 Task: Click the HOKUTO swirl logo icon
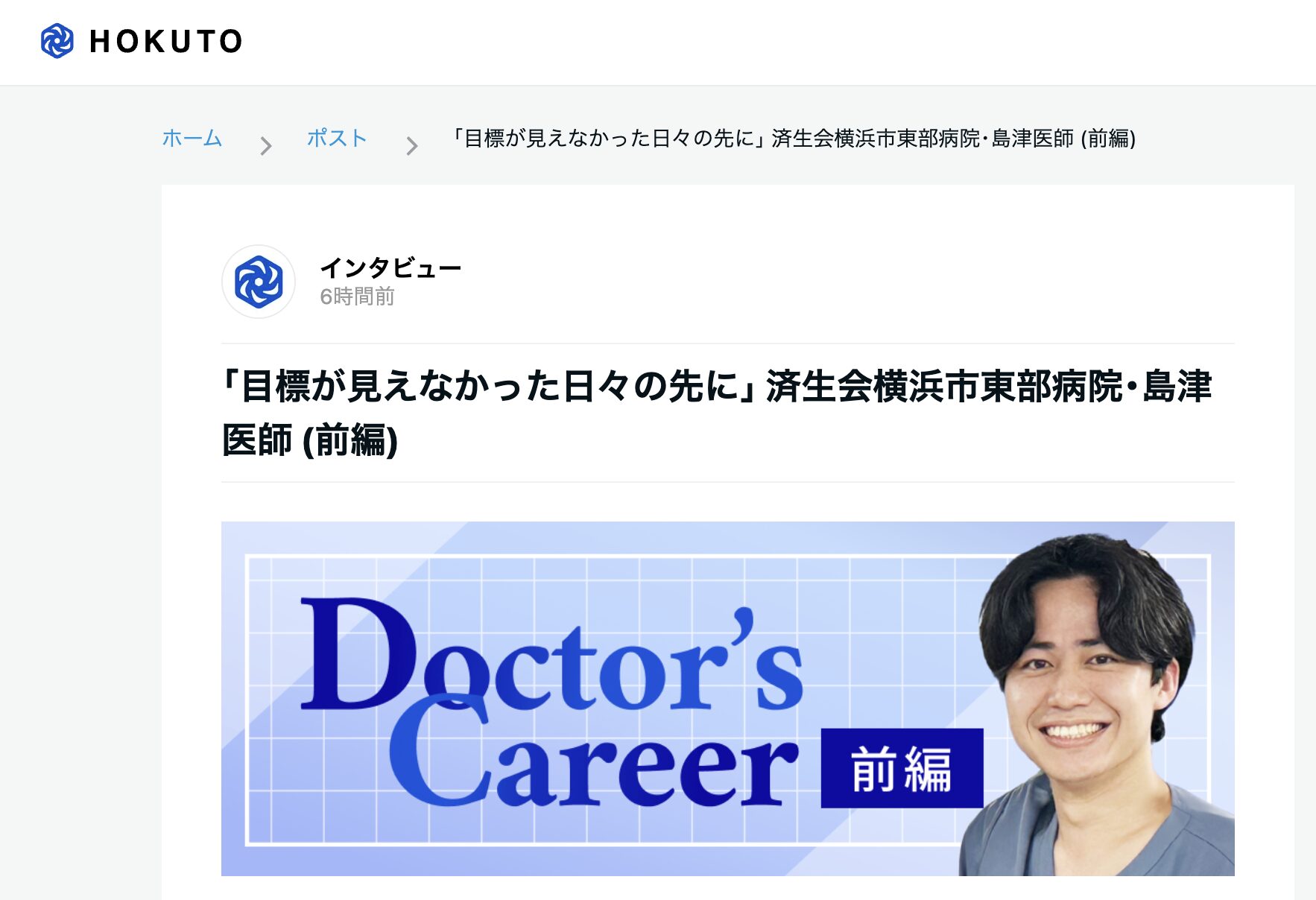pos(57,40)
